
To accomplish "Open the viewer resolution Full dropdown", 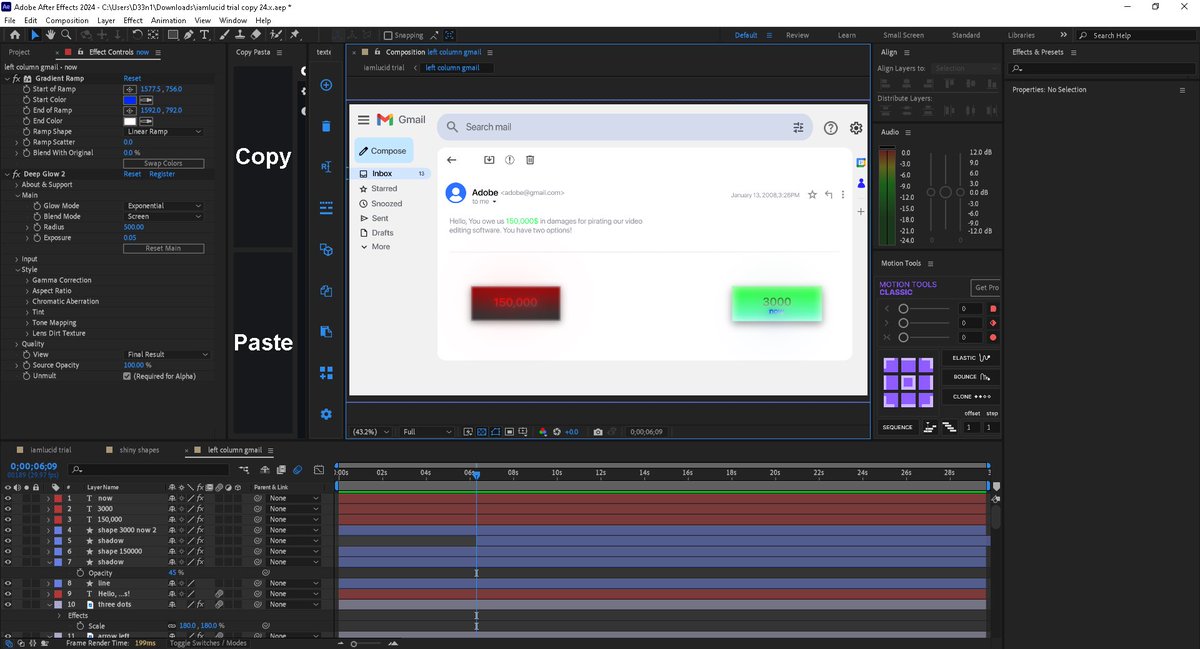I will coord(427,432).
